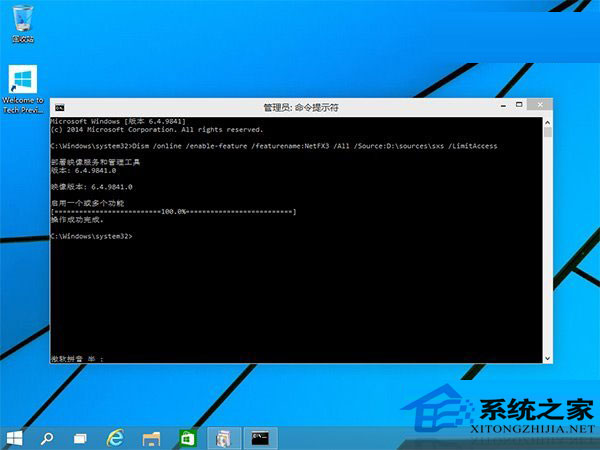Click the Command Prompt title bar text
Image resolution: width=600 pixels, height=450 pixels.
[x=301, y=108]
